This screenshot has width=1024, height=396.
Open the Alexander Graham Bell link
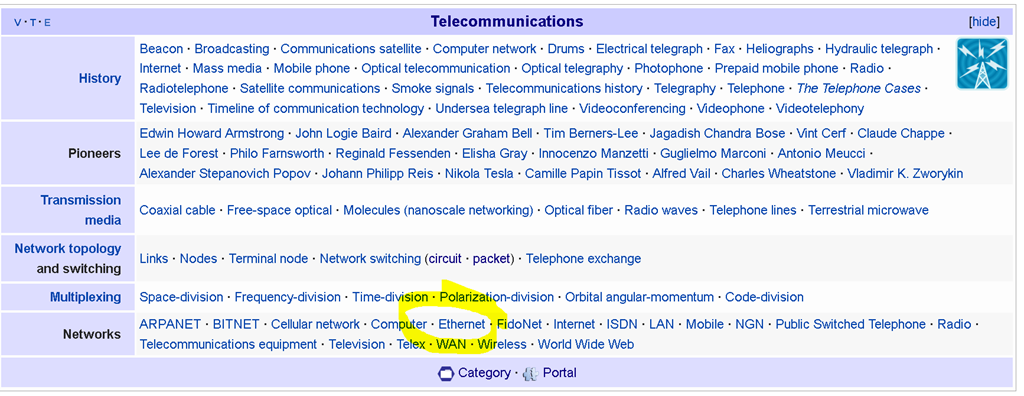(x=468, y=133)
